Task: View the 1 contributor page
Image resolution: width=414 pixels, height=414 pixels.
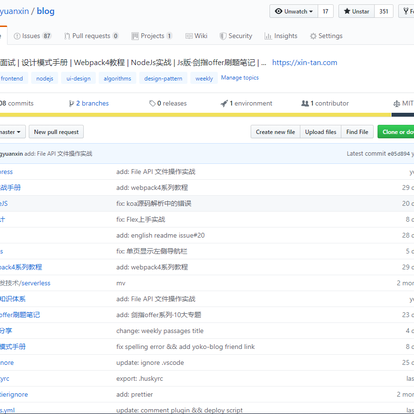Action: point(325,103)
